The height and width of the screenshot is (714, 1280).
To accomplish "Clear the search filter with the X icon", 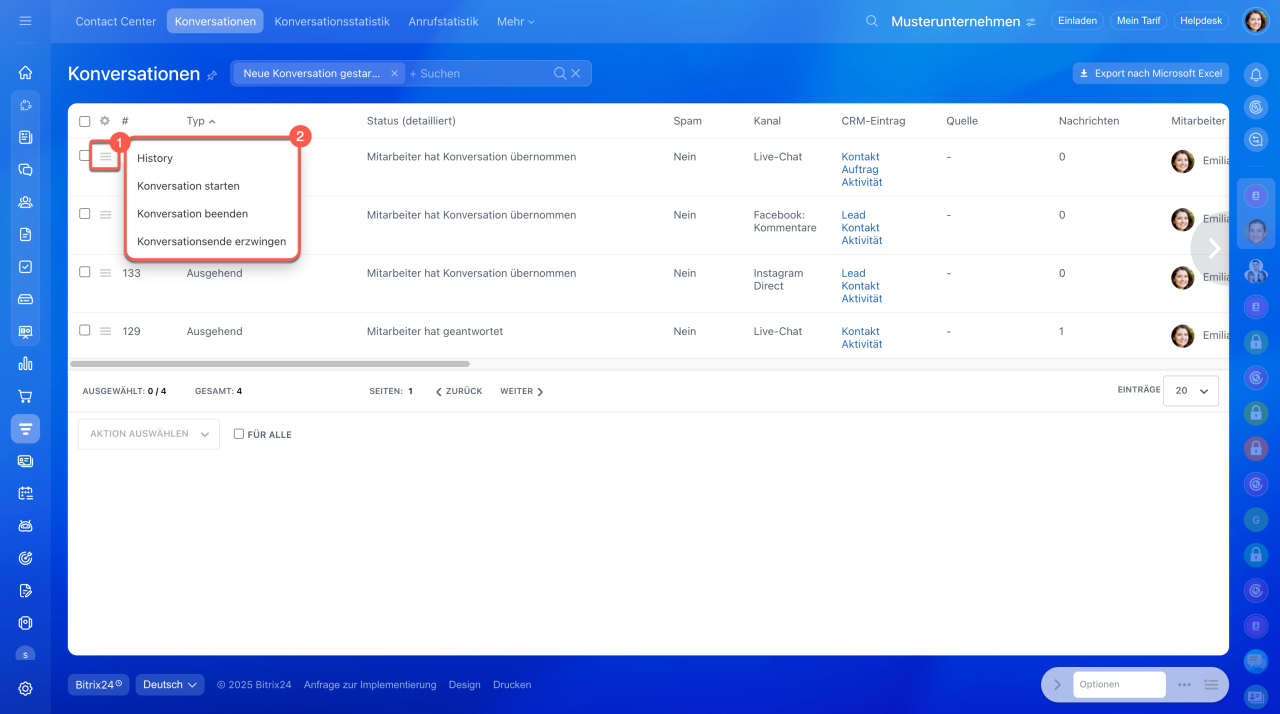I will 576,73.
